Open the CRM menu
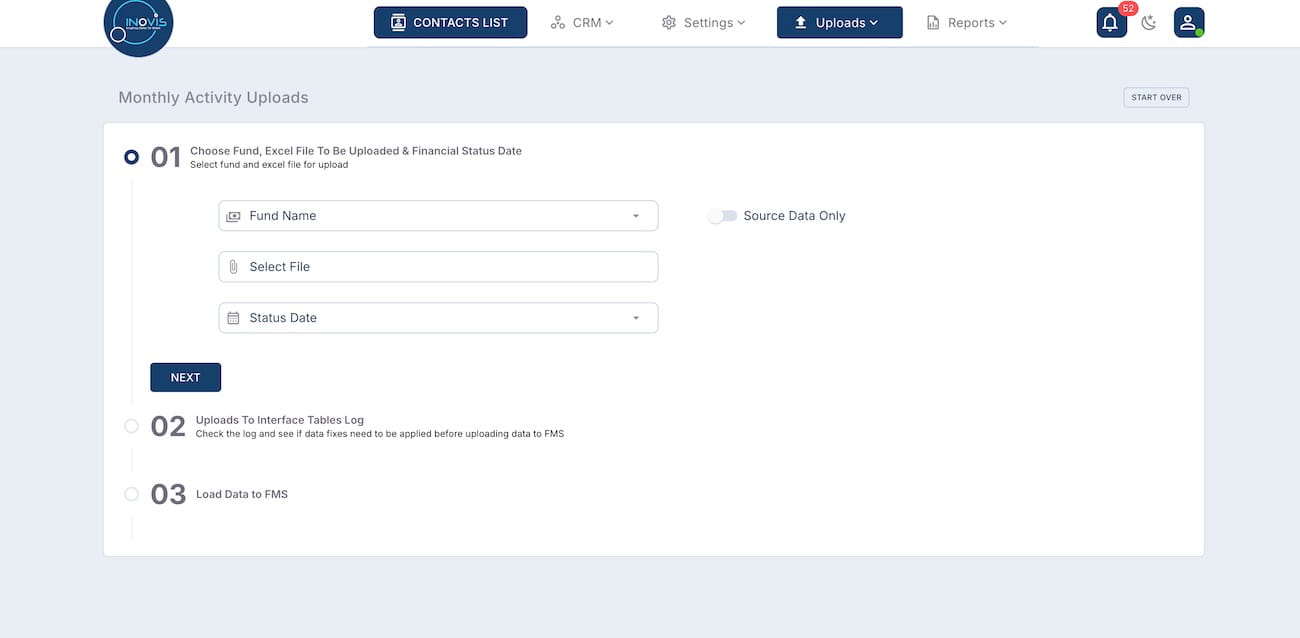Screen dimensions: 1300x638 582,23
